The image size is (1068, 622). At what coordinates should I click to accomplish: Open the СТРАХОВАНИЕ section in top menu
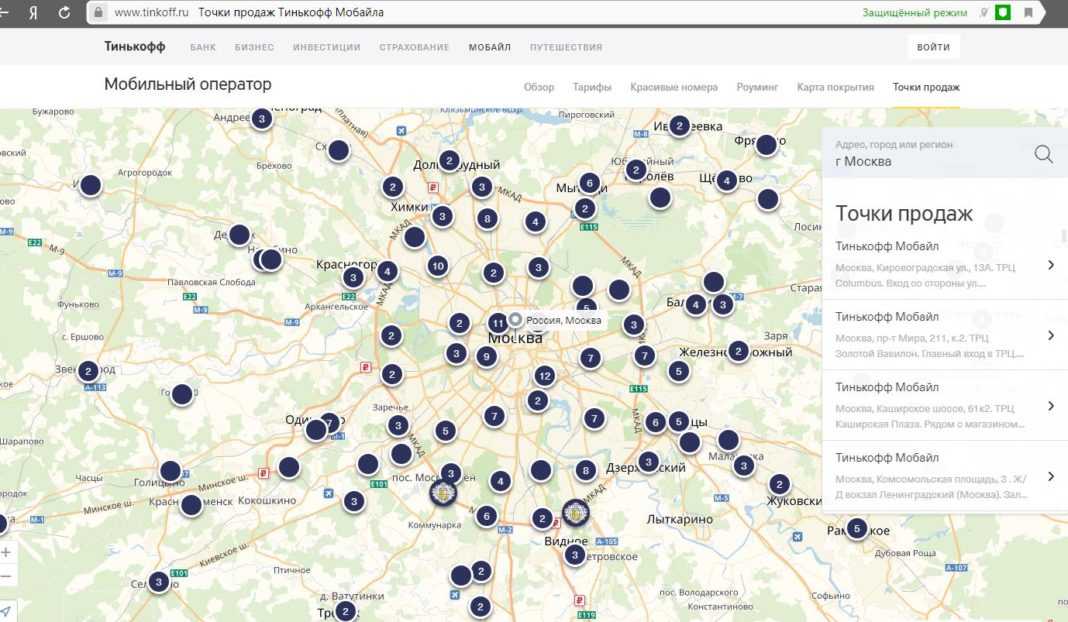tap(414, 47)
